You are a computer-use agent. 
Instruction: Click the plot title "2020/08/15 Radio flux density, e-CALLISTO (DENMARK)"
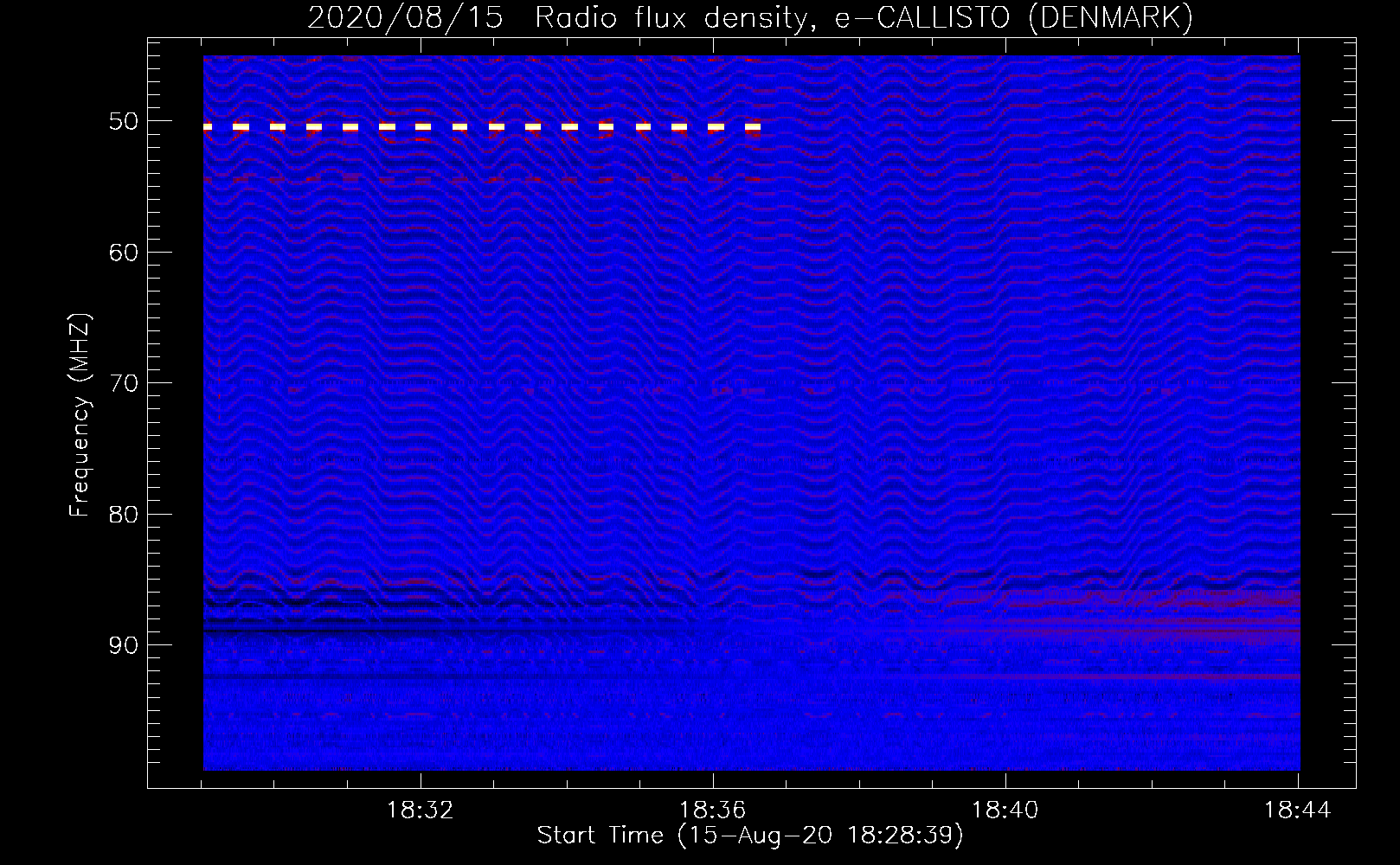click(750, 17)
